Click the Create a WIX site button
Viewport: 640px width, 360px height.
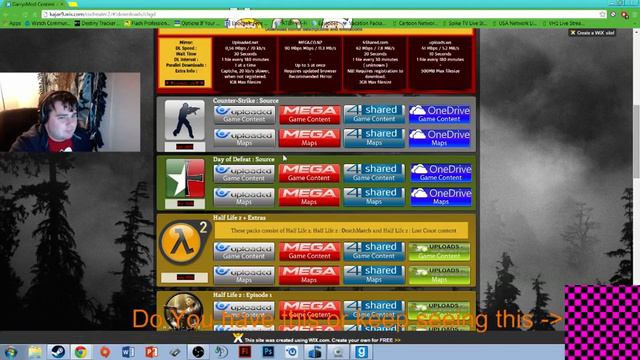coord(592,33)
